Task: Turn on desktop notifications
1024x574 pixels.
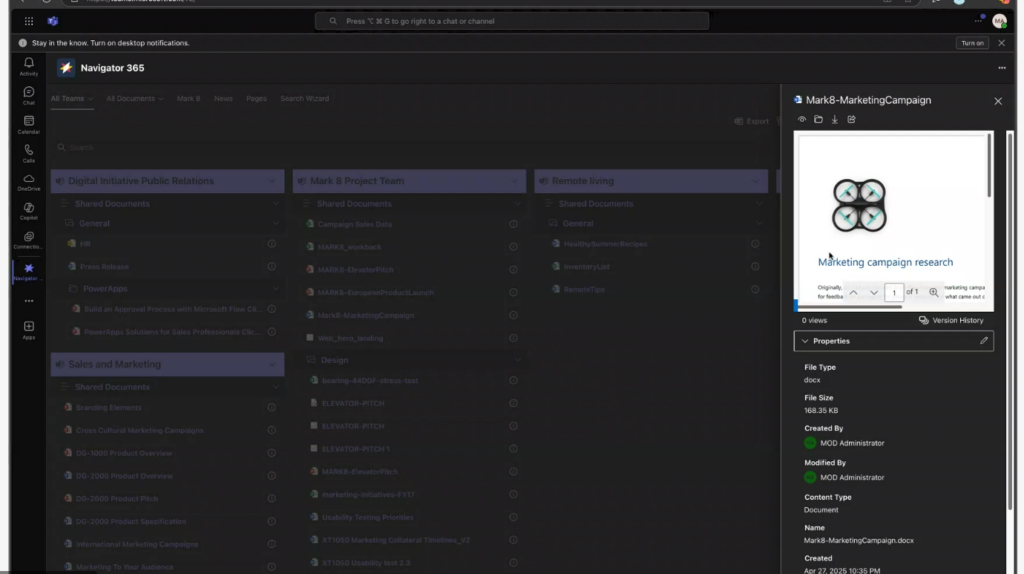Action: tap(972, 43)
